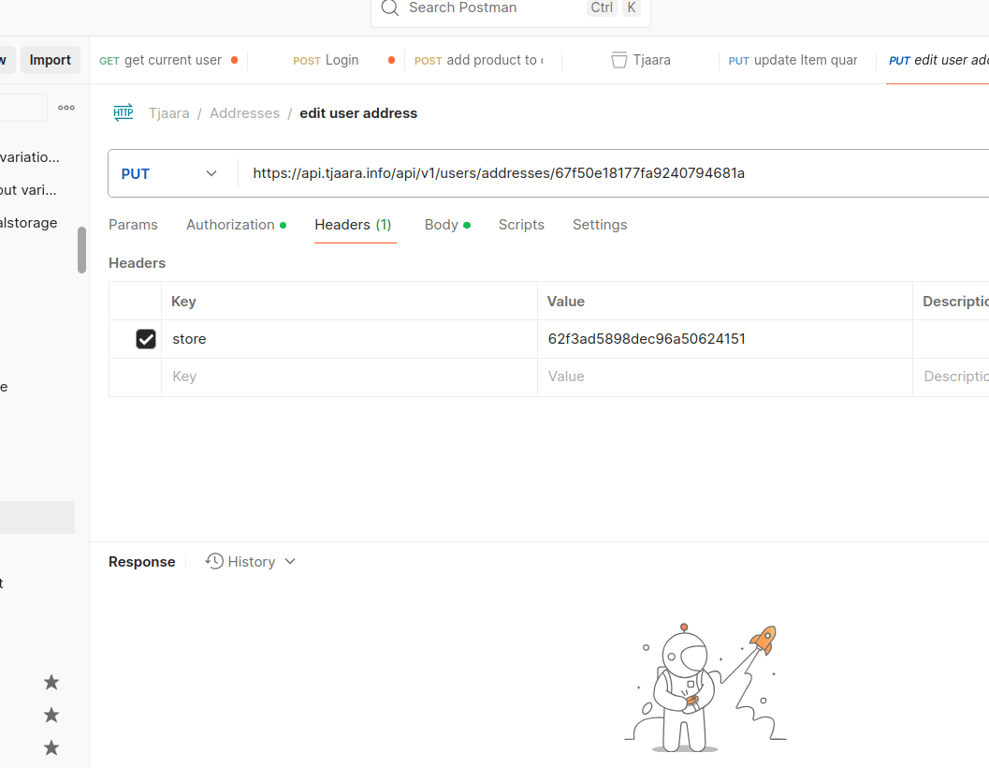Click the sidebar vertical scrollbar thumb
989x768 pixels.
(x=82, y=250)
